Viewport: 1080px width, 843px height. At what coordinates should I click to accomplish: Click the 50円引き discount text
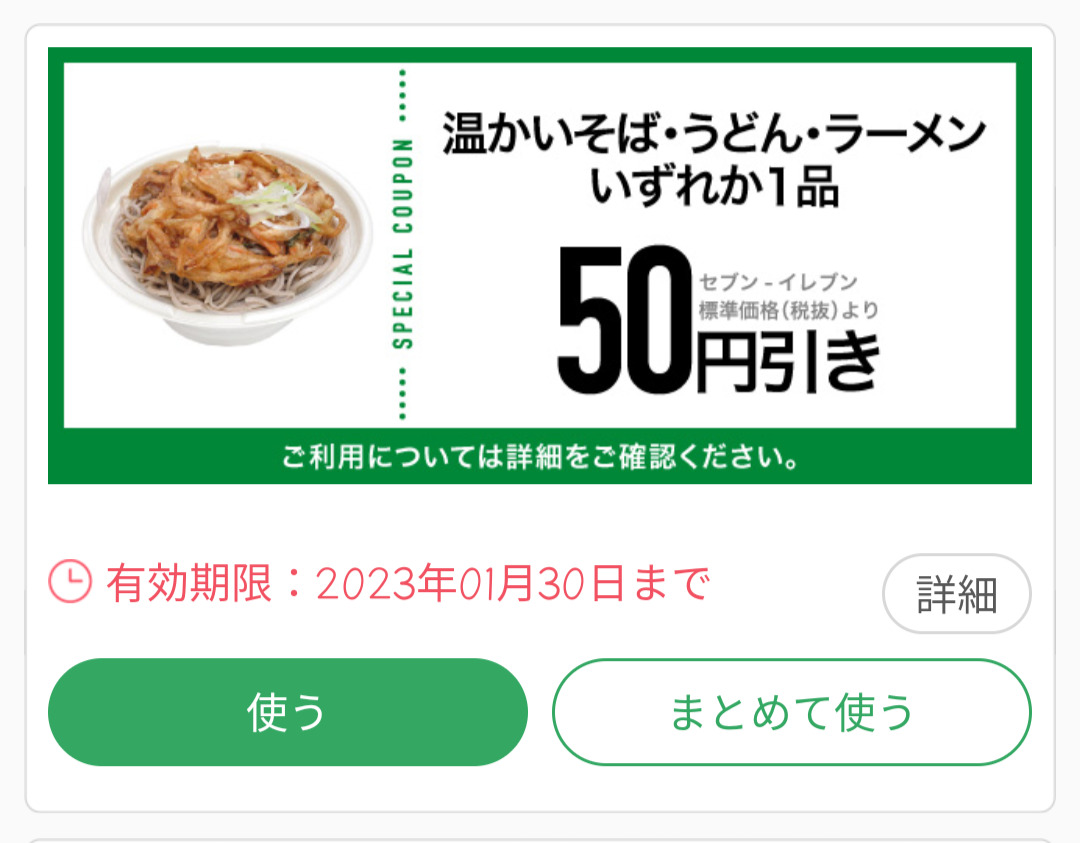click(719, 320)
